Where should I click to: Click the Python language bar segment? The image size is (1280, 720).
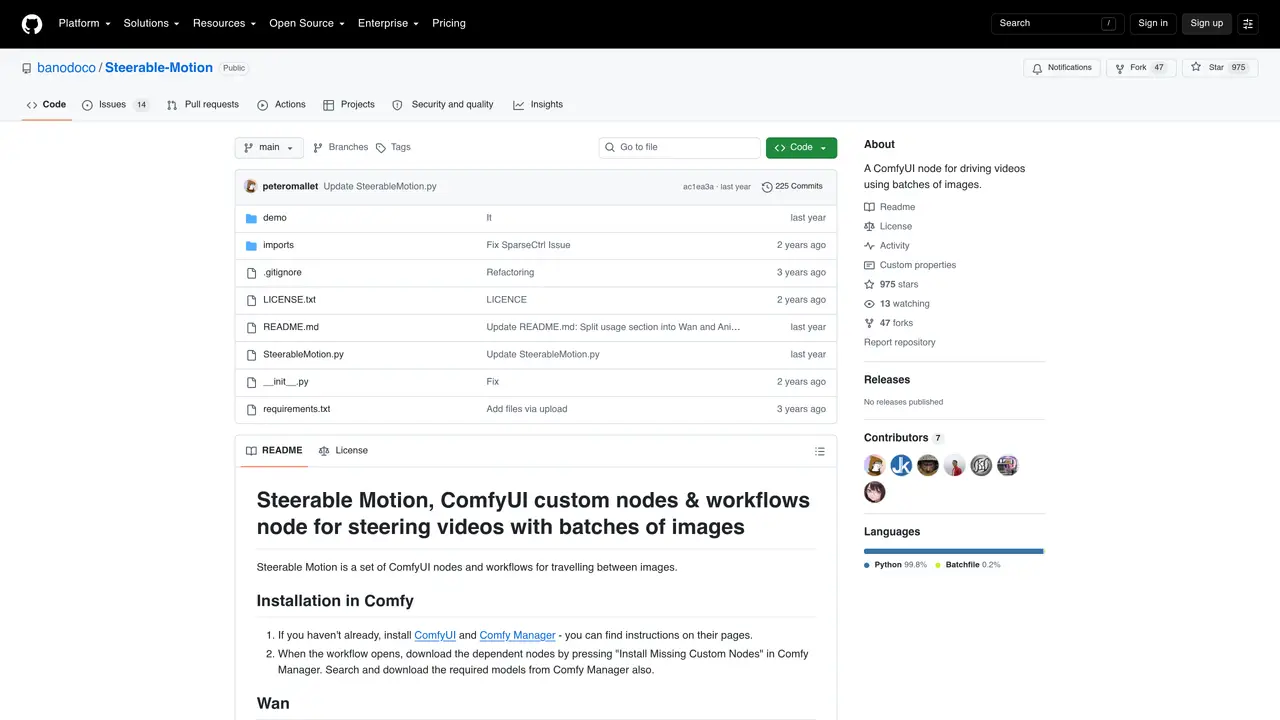(x=953, y=551)
